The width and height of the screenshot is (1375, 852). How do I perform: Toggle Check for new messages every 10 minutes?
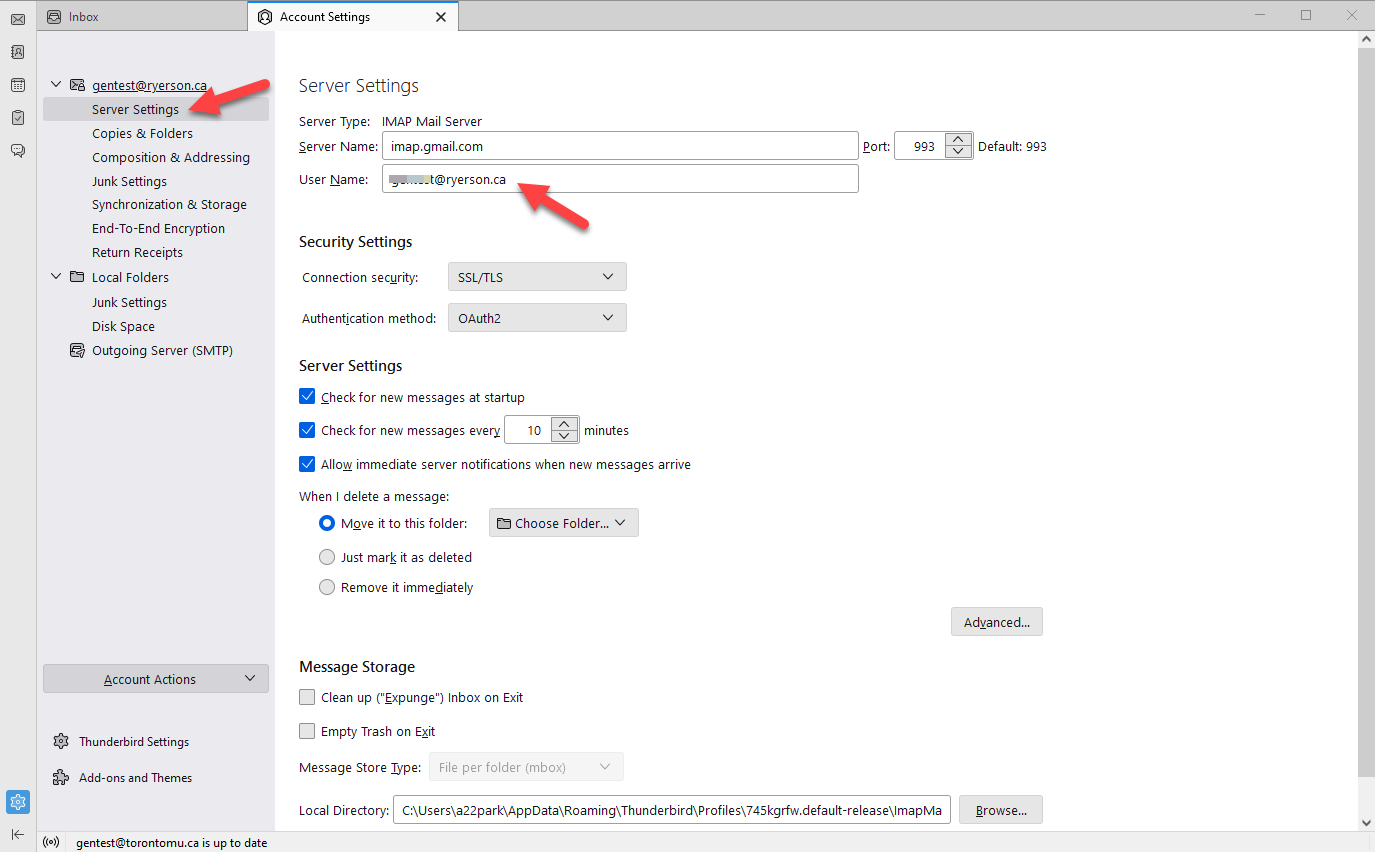tap(307, 430)
